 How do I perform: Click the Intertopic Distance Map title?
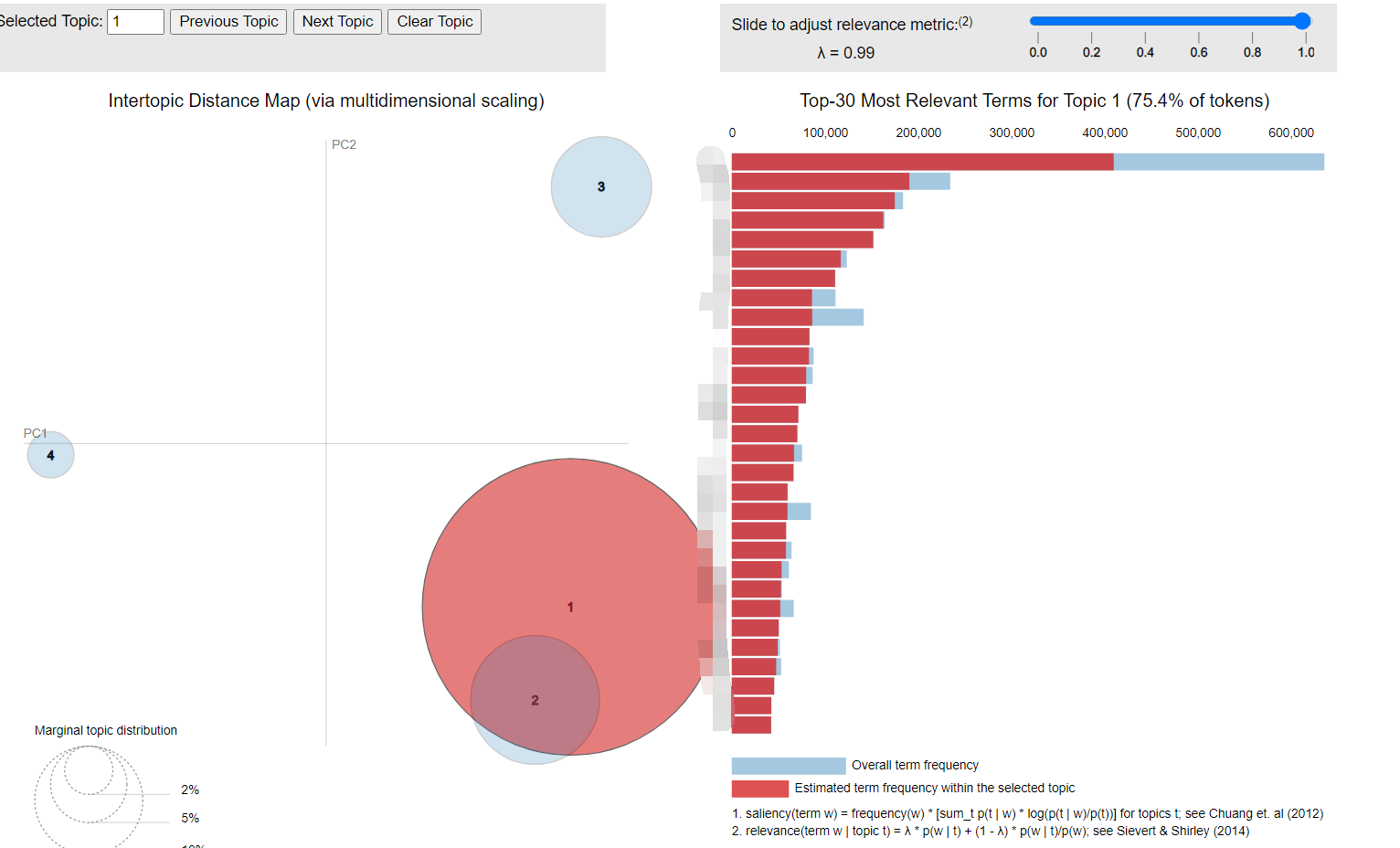[x=326, y=101]
